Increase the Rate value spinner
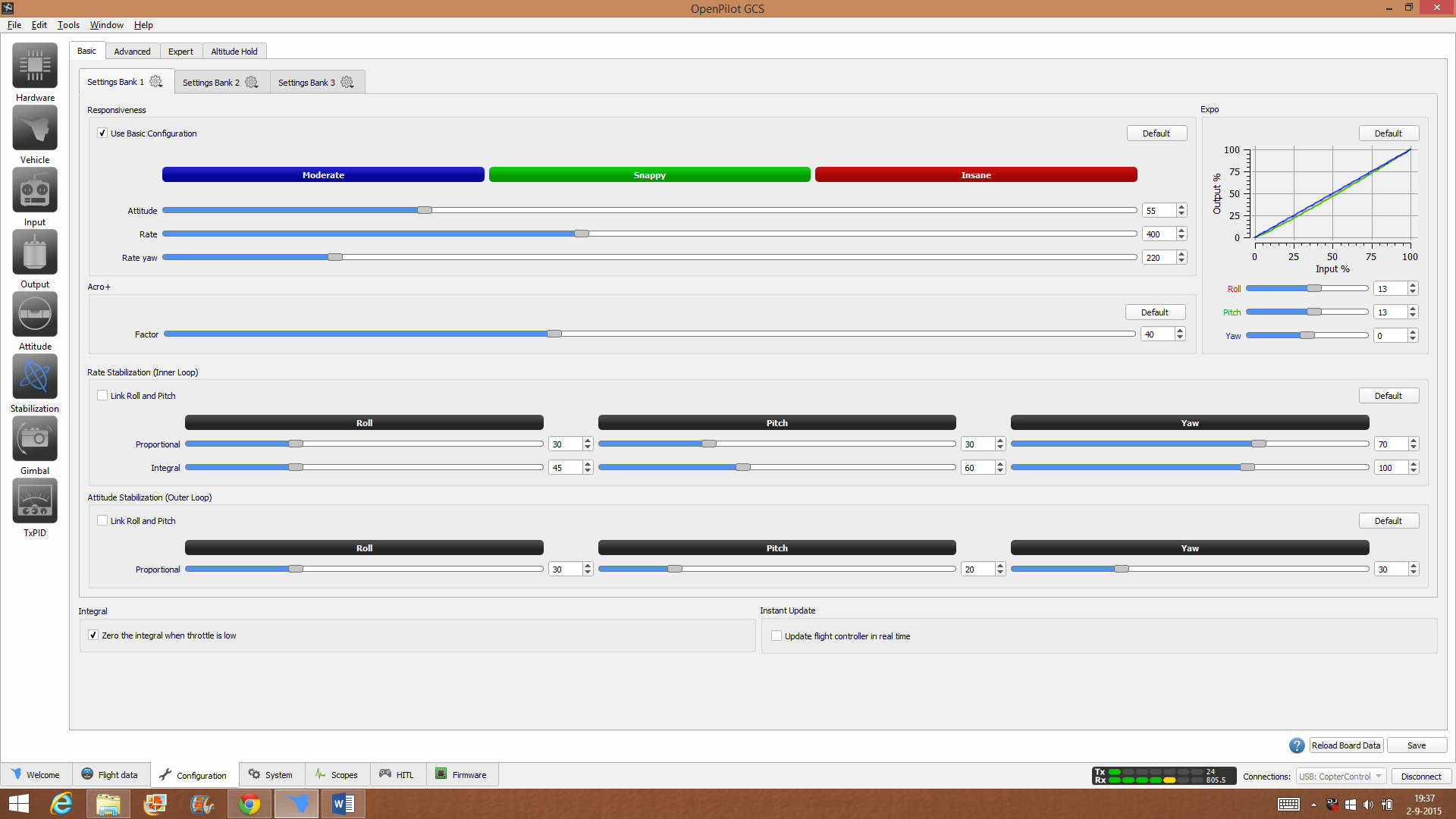Screen dimensions: 1456x819 click(1181, 231)
